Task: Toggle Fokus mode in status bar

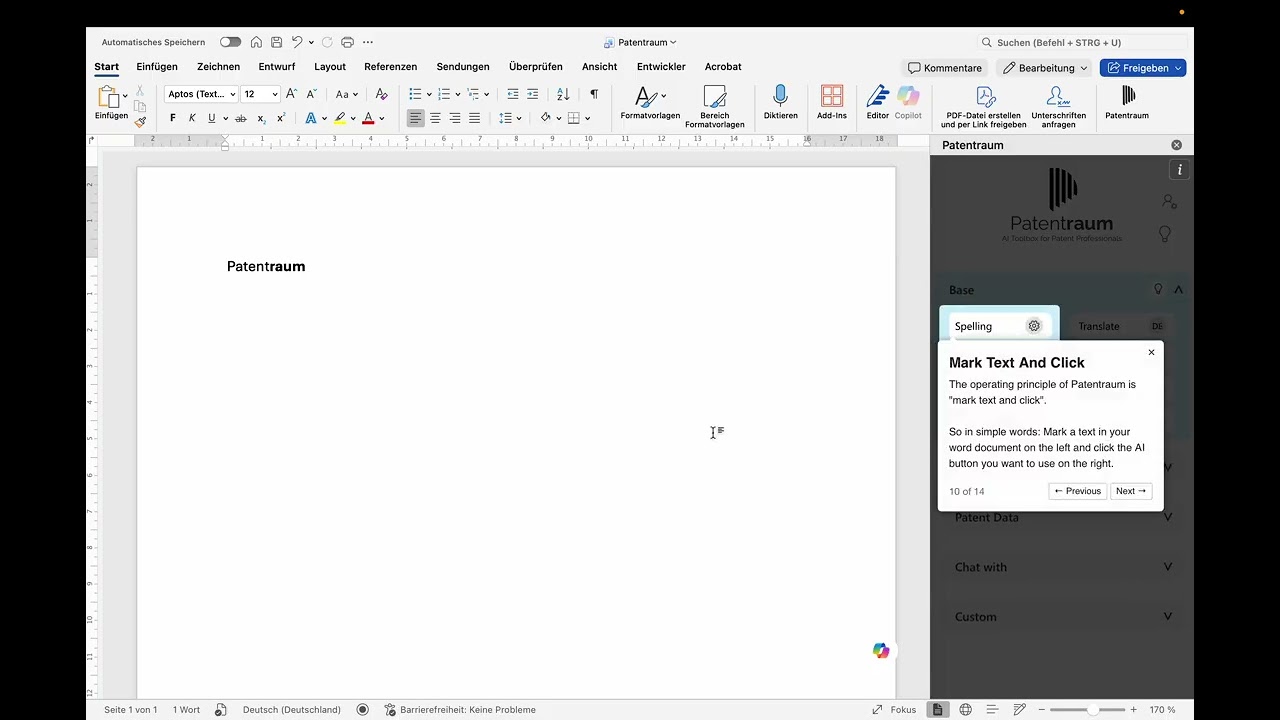Action: click(x=894, y=710)
